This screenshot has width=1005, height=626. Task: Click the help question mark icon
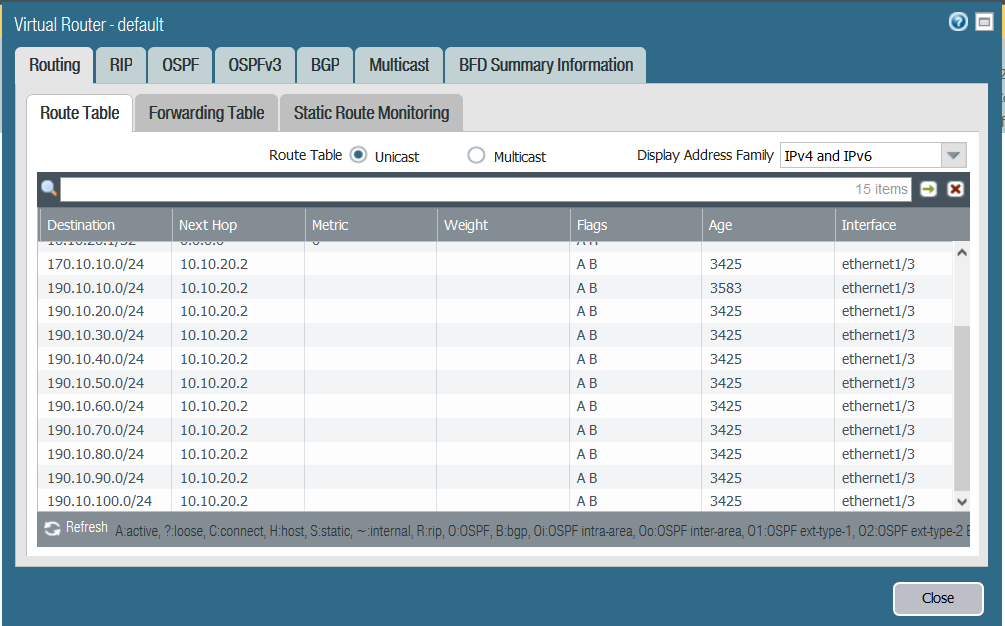coord(958,22)
